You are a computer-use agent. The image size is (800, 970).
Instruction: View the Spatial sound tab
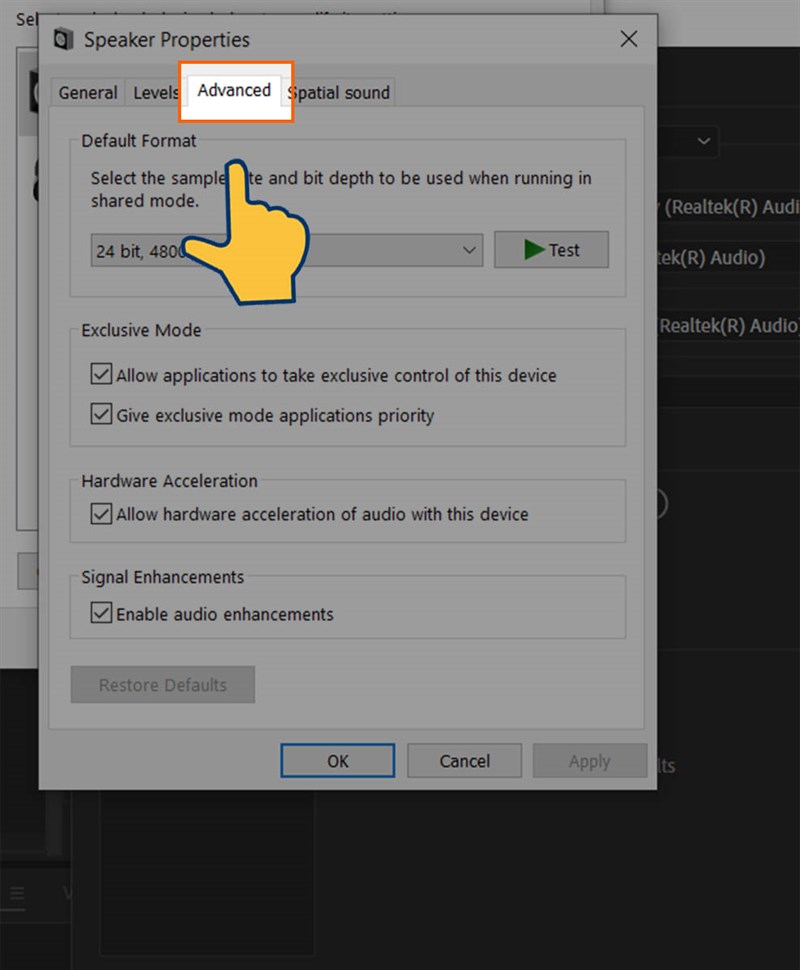[x=338, y=93]
